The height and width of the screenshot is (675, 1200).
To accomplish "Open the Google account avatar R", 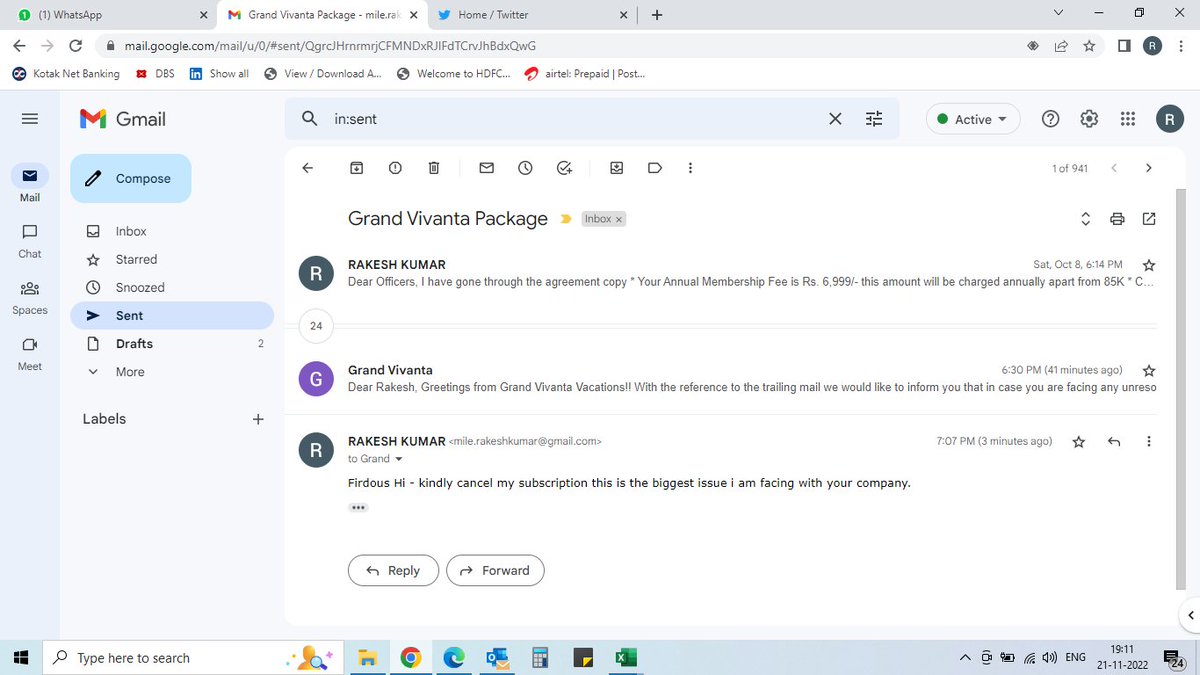I will coord(1170,119).
